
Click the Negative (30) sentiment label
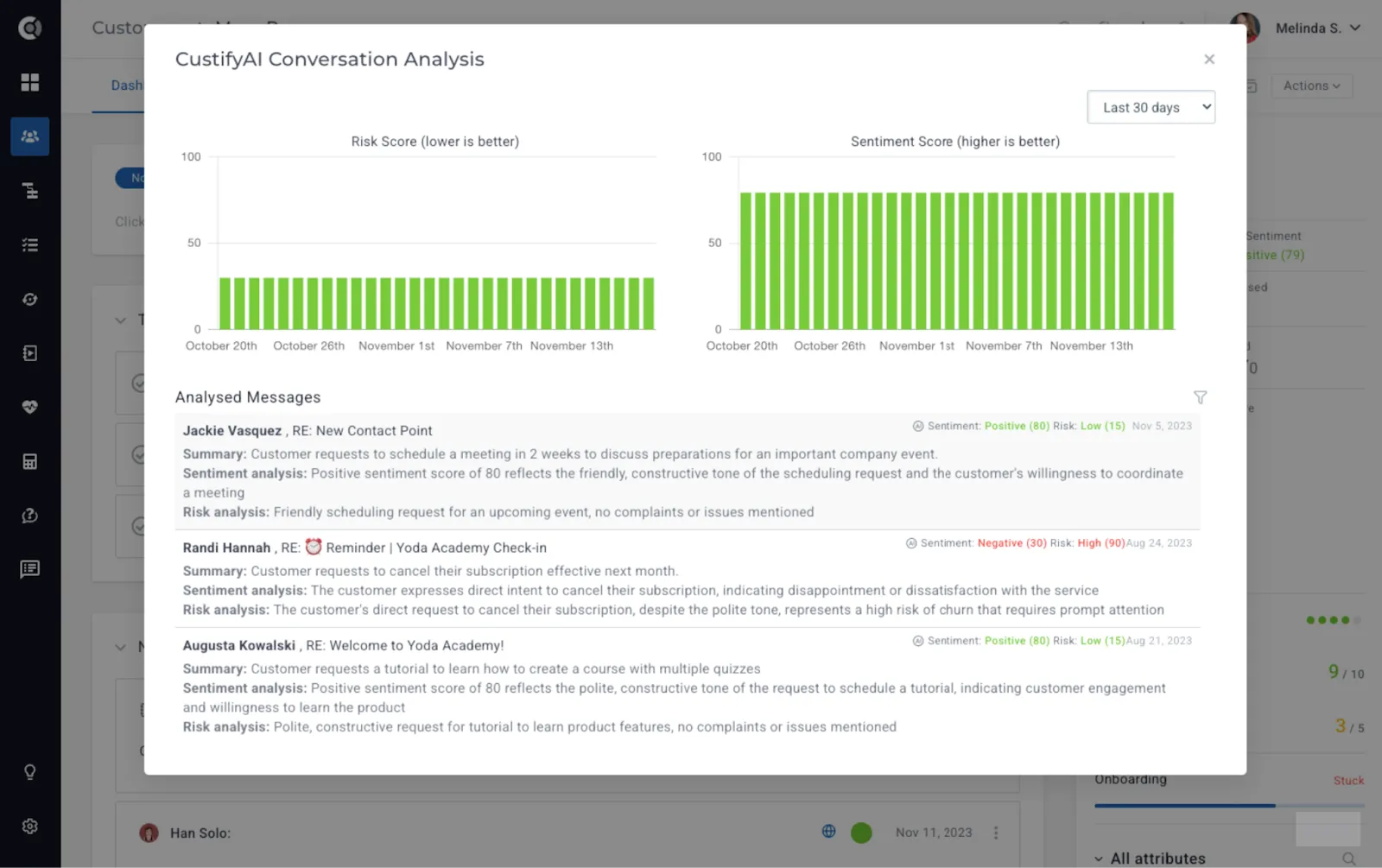(x=1011, y=543)
